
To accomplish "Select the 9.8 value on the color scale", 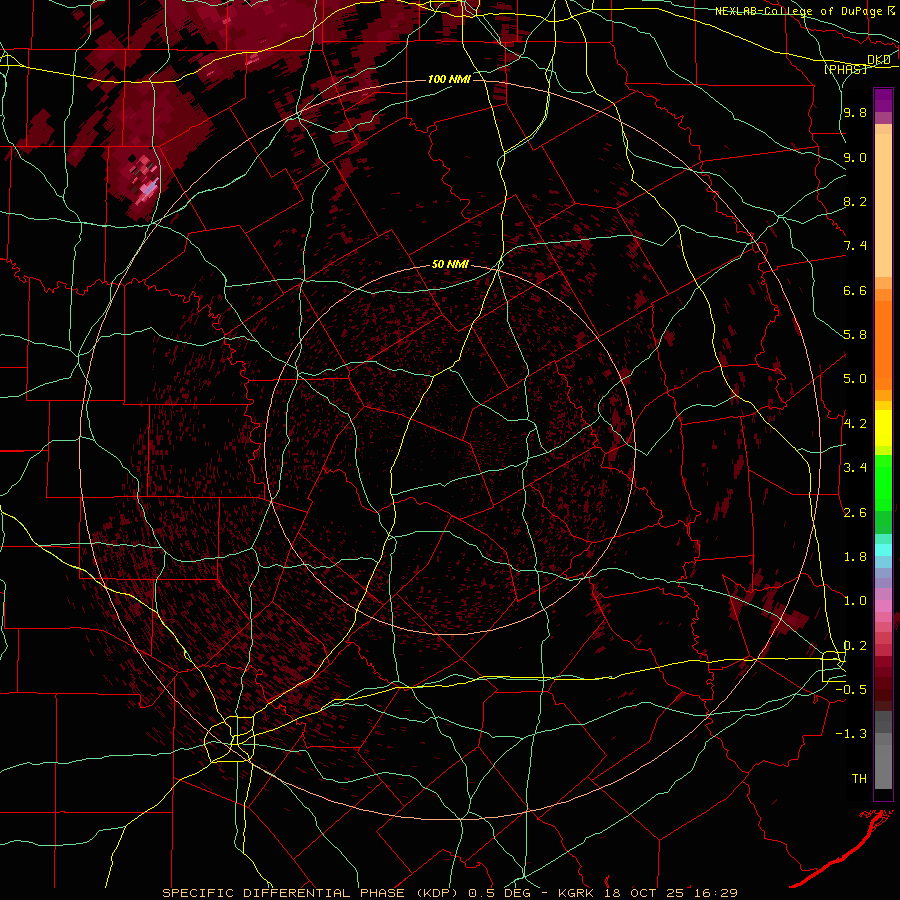I will 855,113.
